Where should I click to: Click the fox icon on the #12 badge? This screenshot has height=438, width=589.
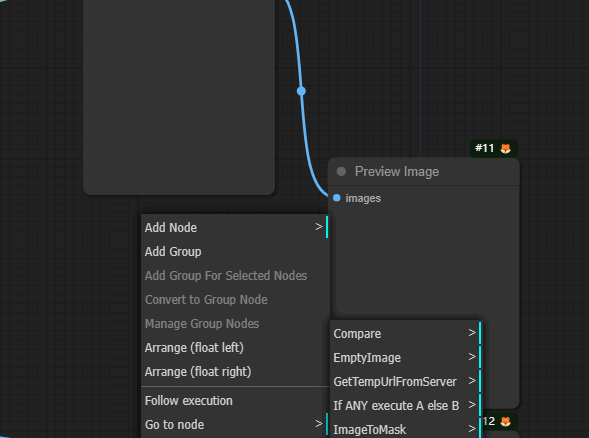(x=505, y=422)
